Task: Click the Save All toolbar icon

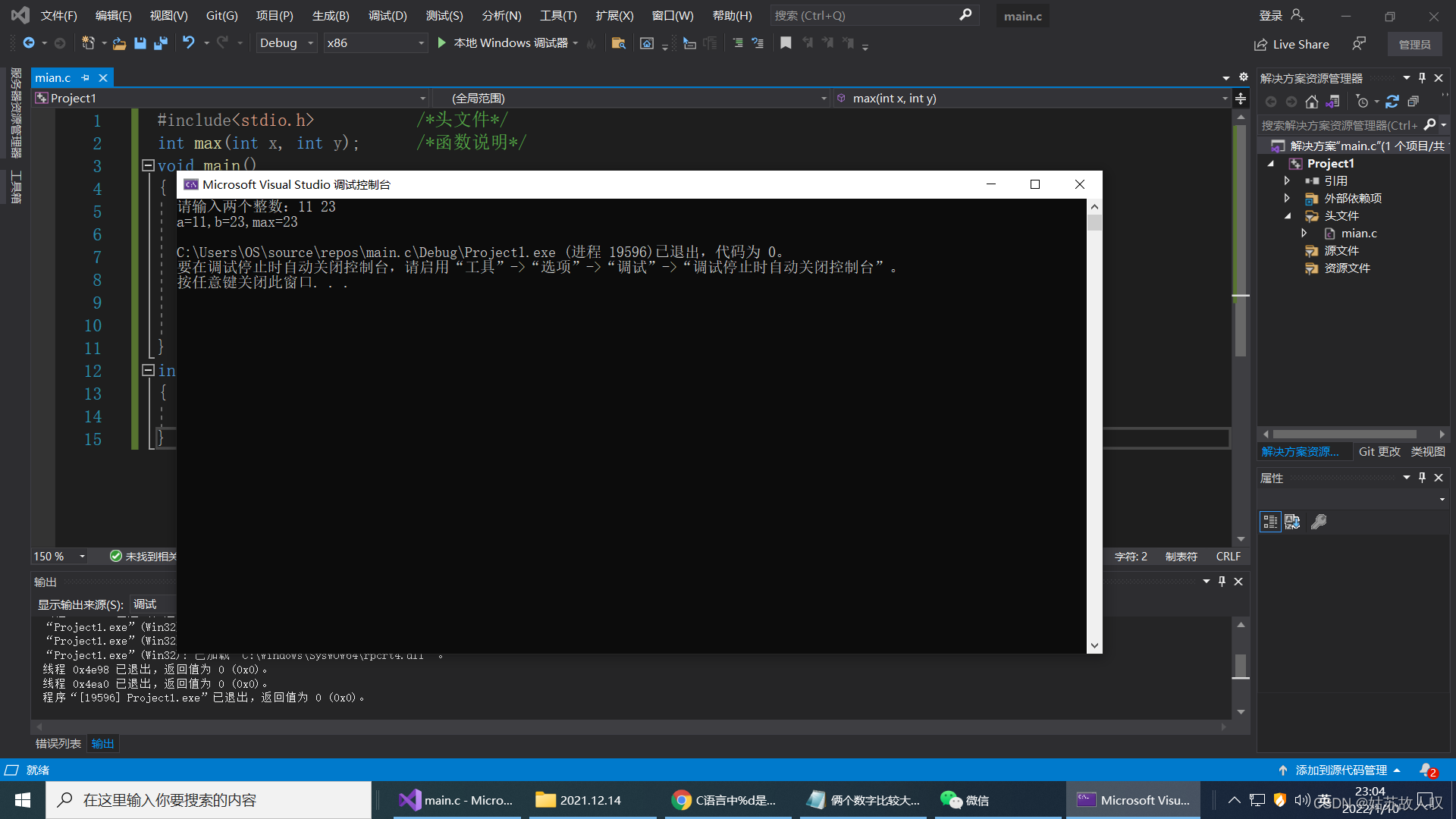Action: pos(161,43)
